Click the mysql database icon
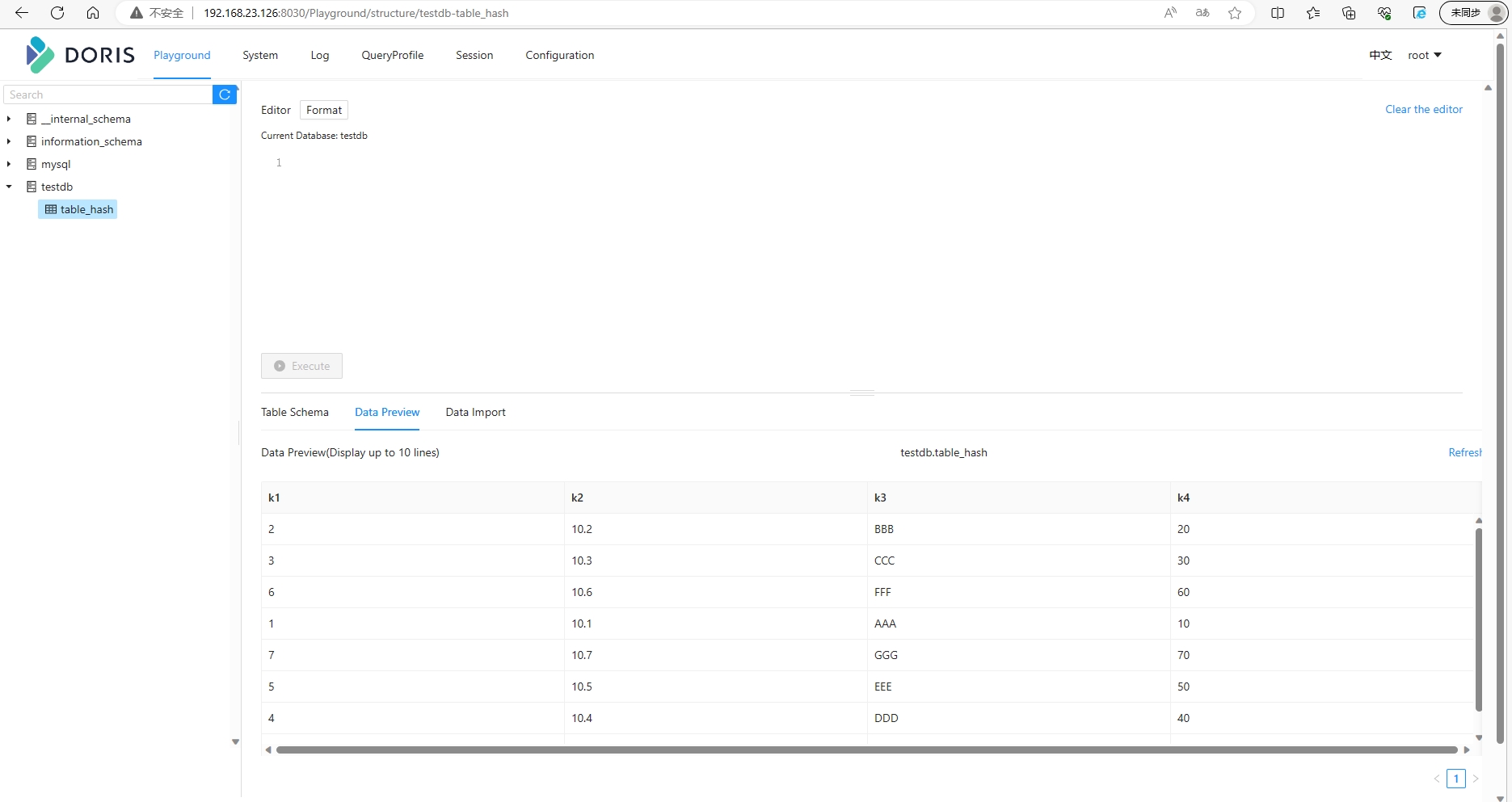The height and width of the screenshot is (802, 1512). coord(32,164)
